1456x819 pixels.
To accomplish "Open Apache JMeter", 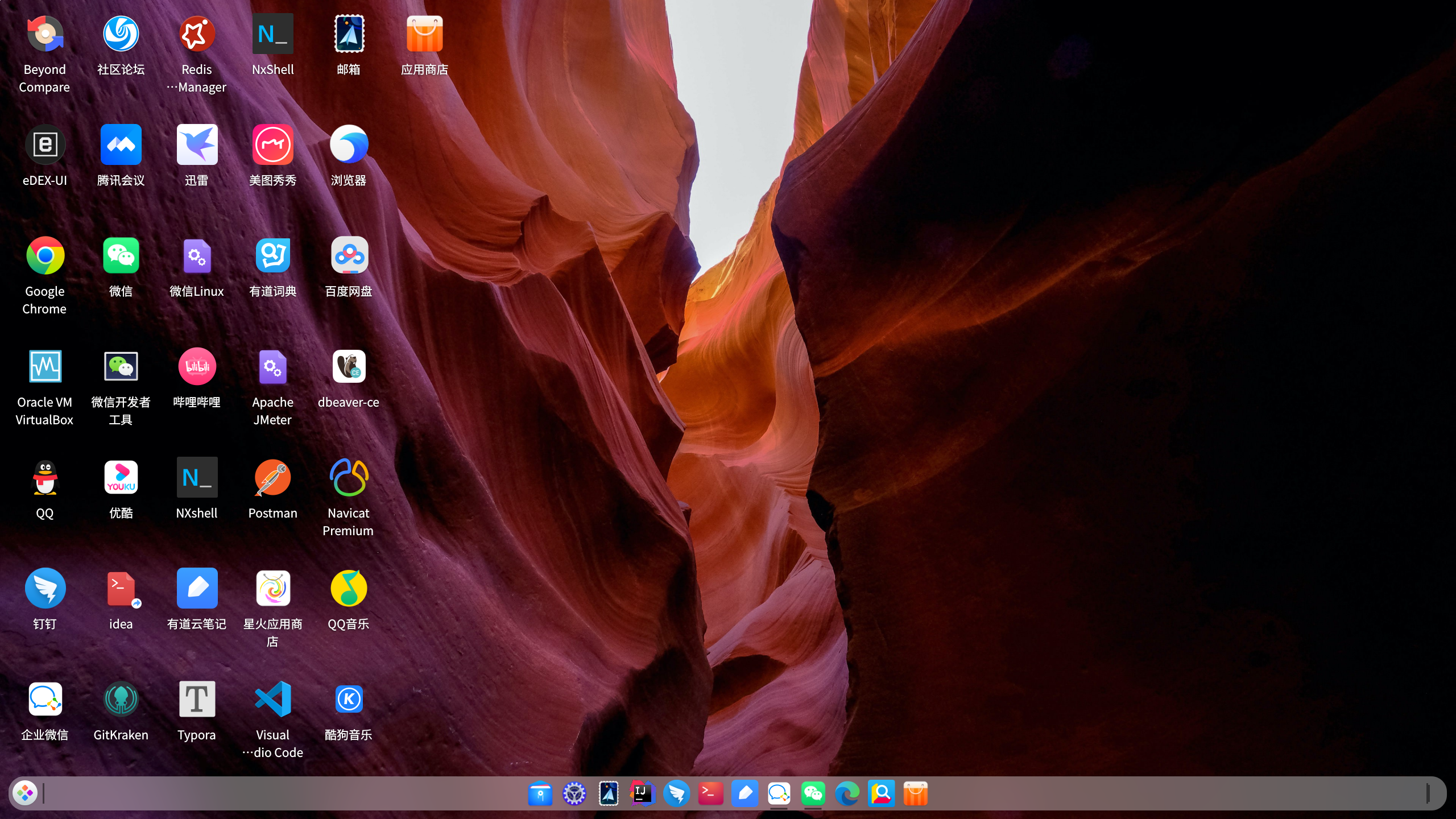I will point(272,366).
